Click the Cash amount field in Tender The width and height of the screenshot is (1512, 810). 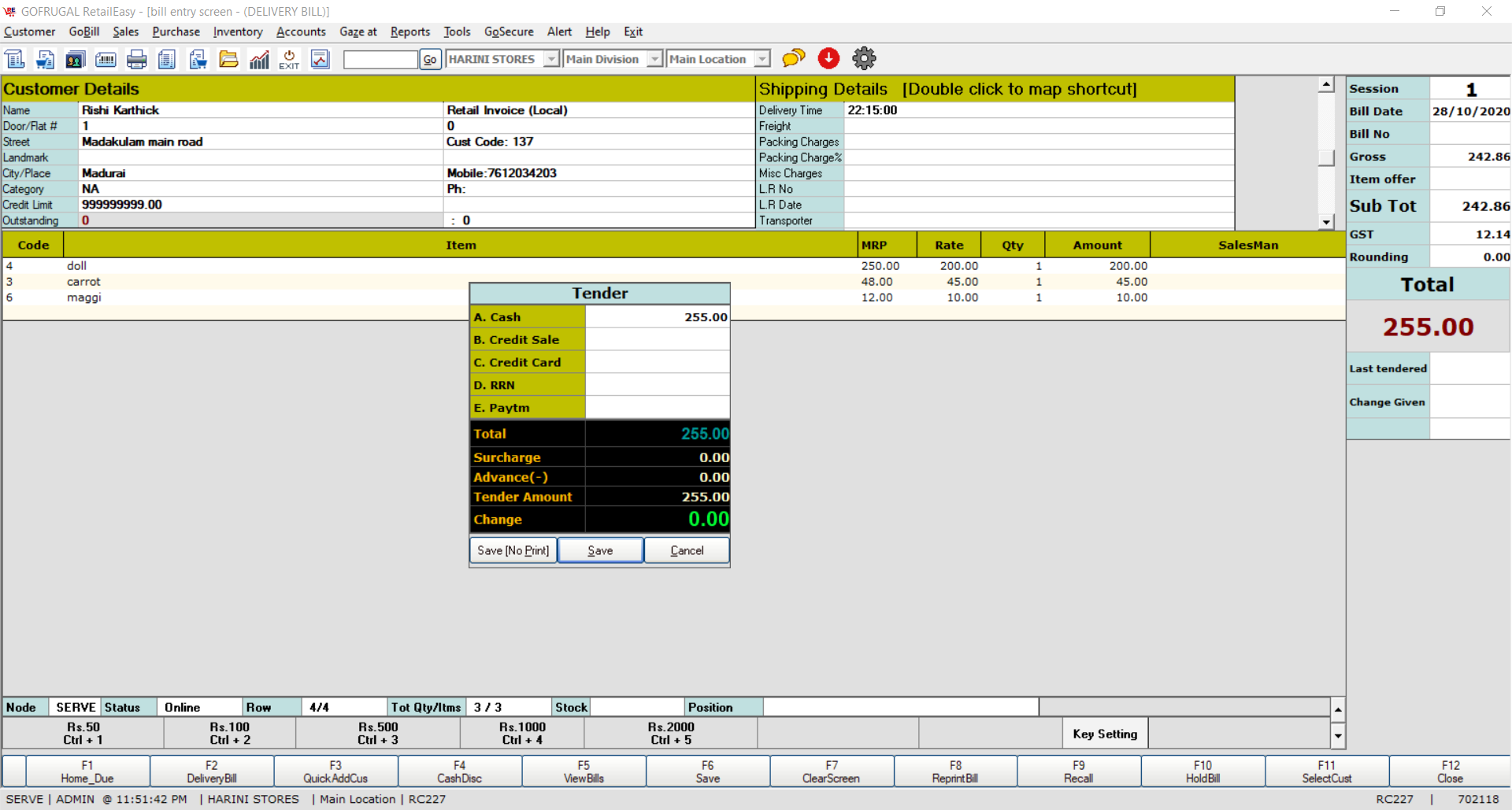[658, 317]
